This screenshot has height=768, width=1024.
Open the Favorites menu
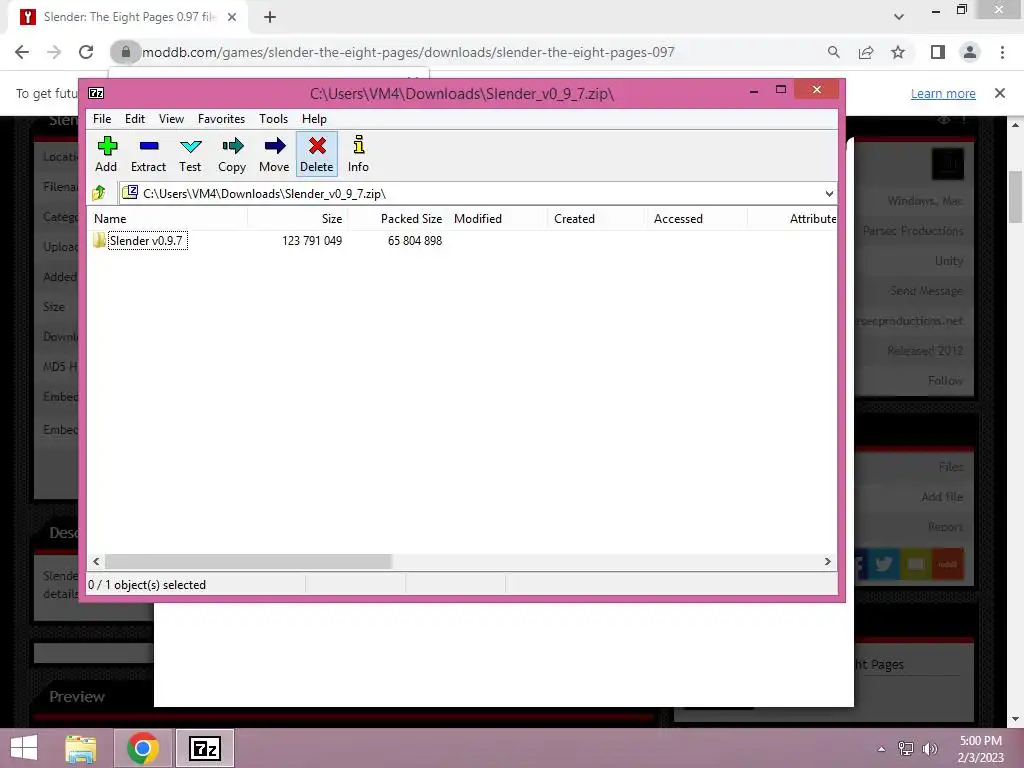pos(221,119)
